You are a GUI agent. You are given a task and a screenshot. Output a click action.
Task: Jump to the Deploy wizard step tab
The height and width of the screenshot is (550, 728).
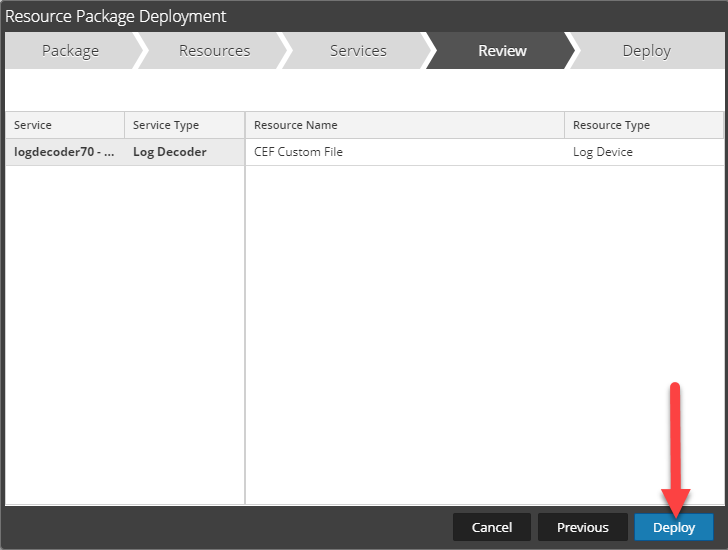pyautogui.click(x=646, y=51)
